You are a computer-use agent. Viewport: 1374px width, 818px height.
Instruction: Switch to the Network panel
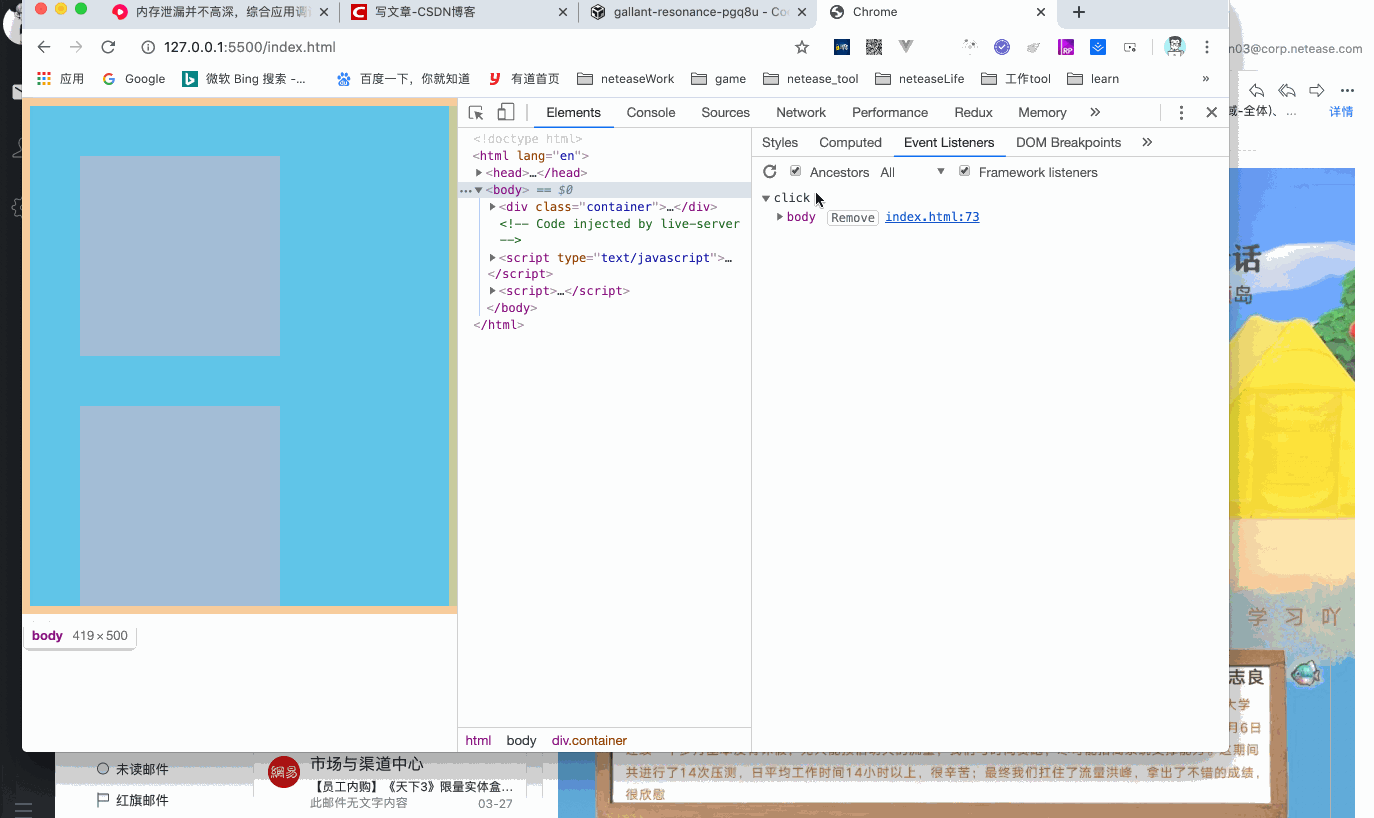(801, 112)
